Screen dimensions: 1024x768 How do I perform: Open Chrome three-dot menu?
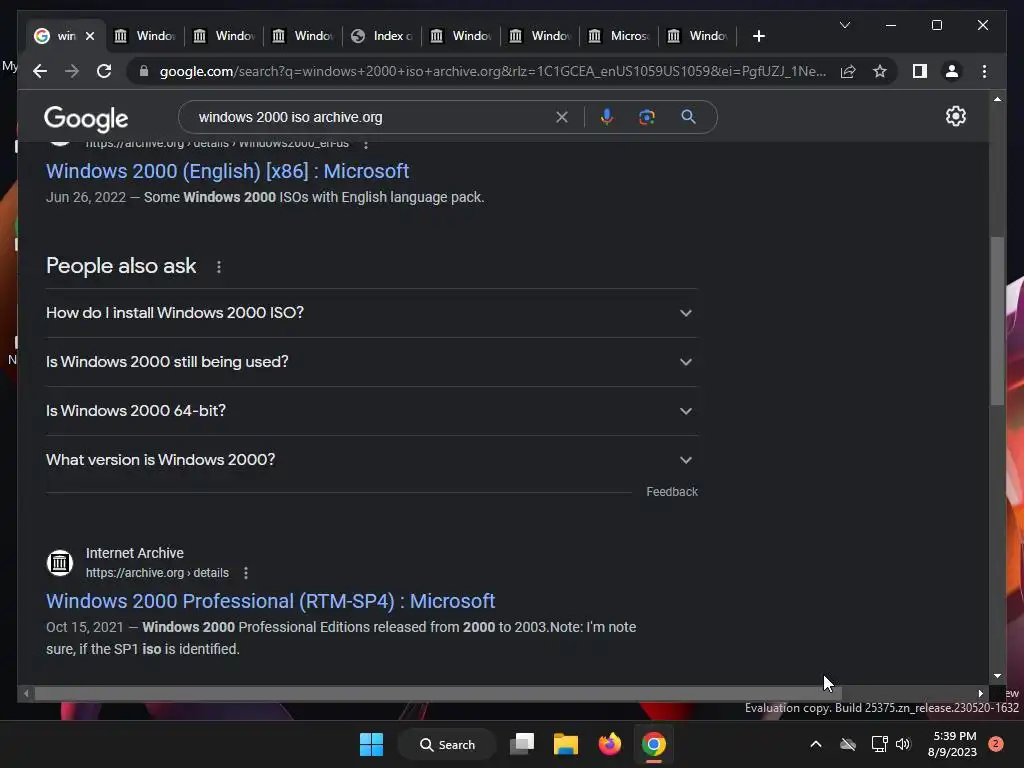pos(984,71)
